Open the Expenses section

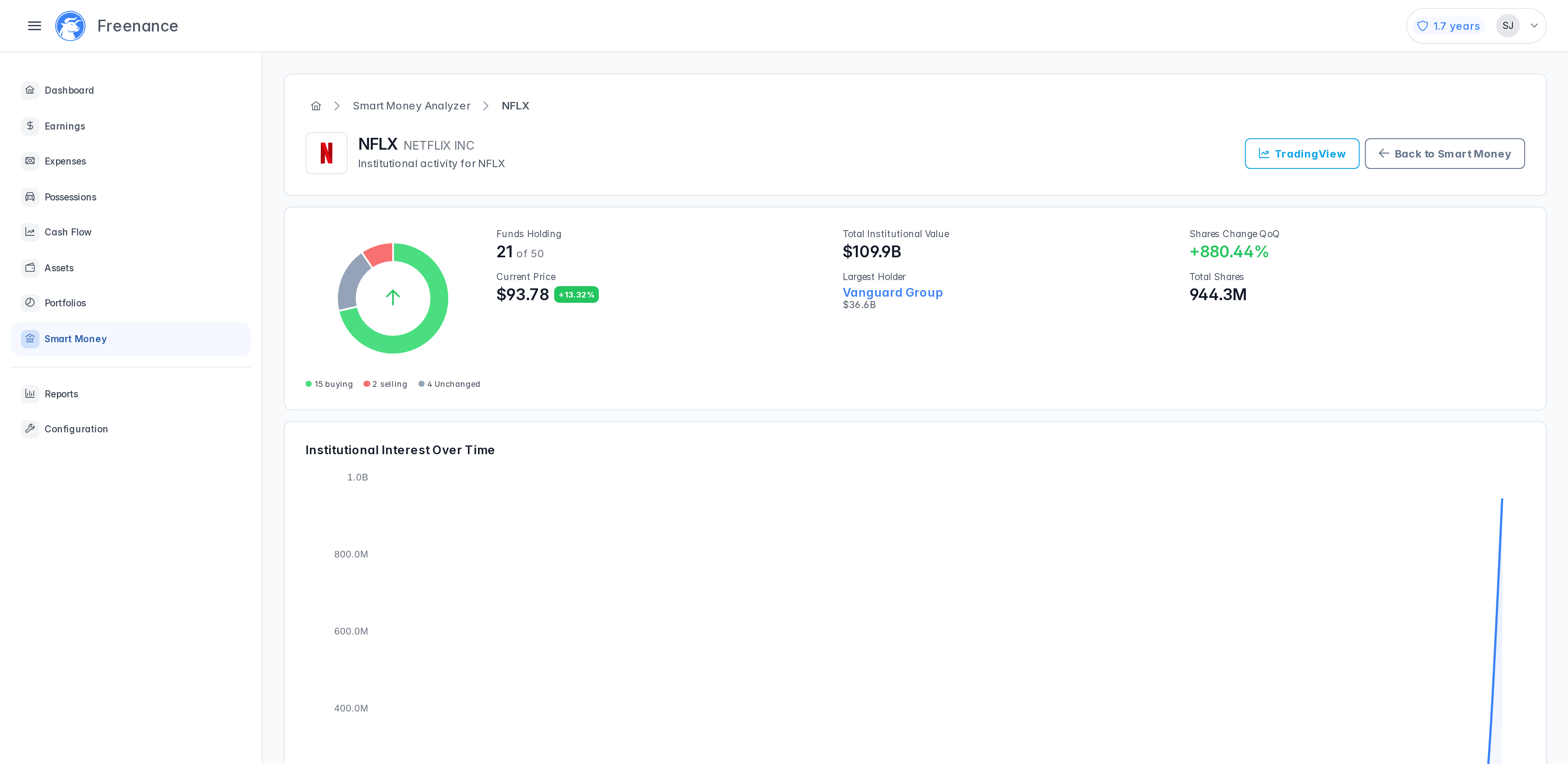coord(131,161)
